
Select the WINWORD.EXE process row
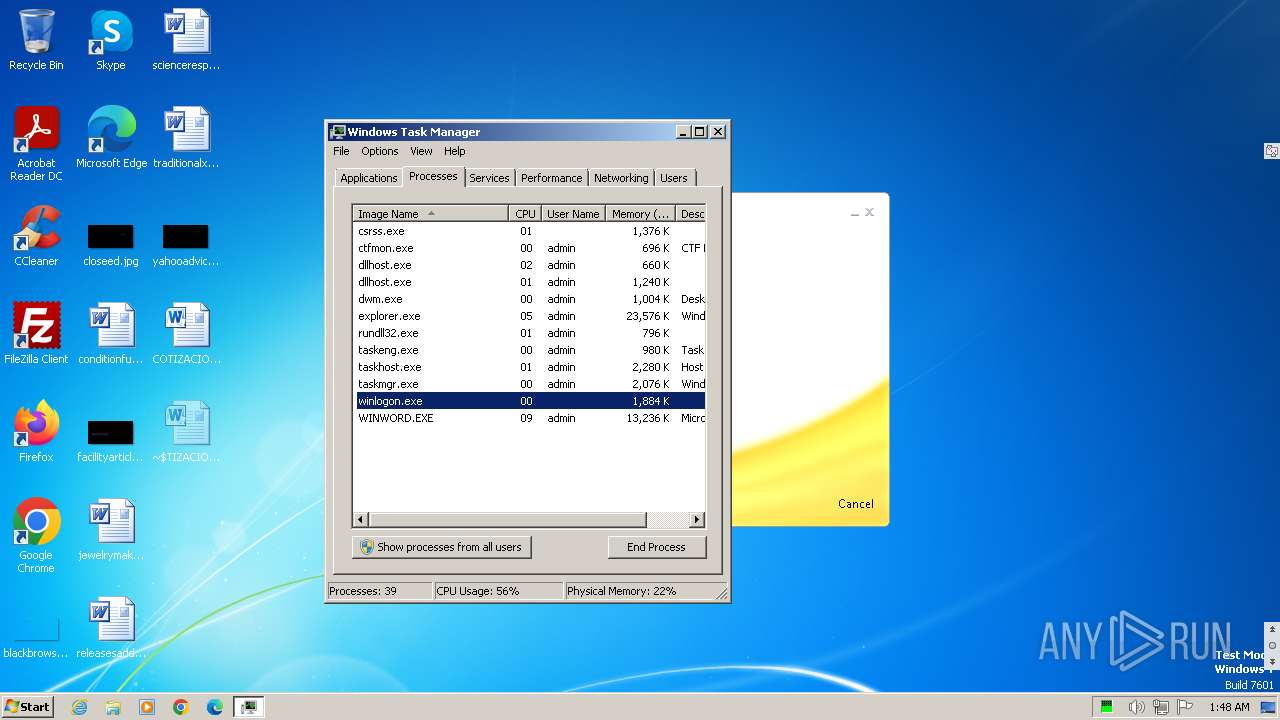click(x=529, y=418)
